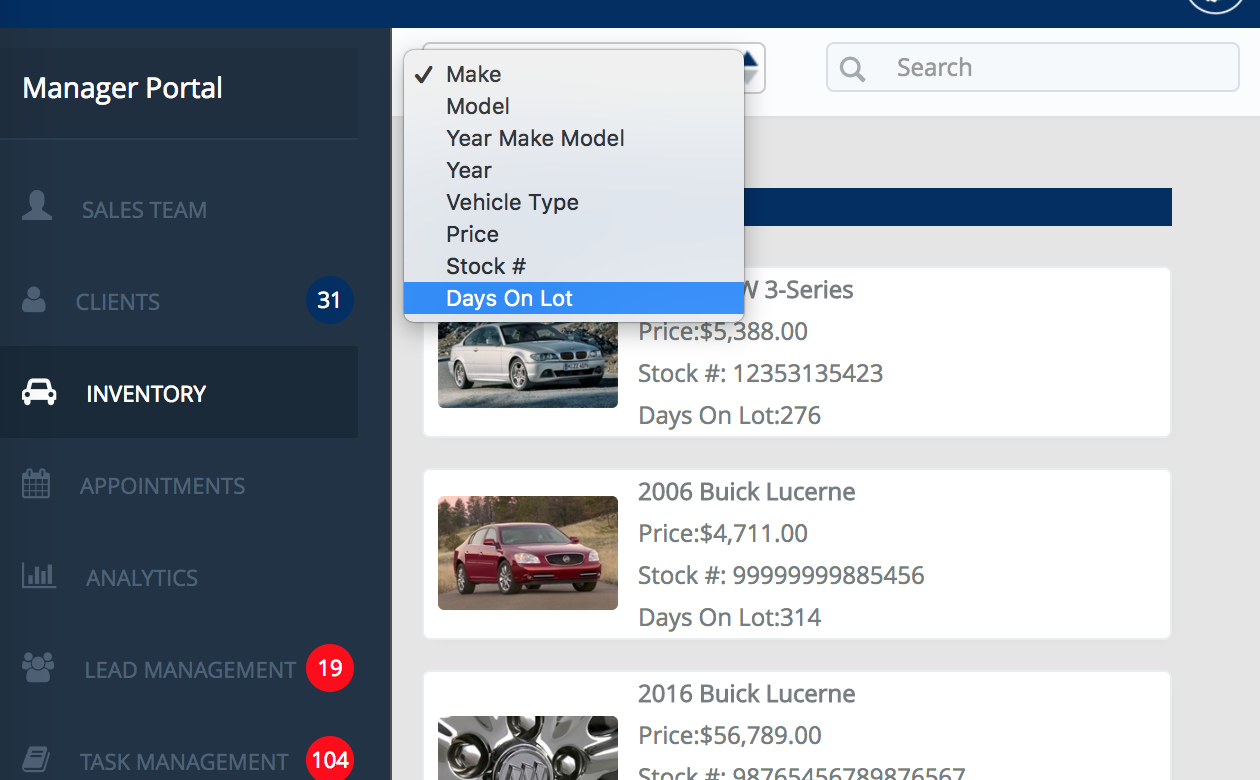The width and height of the screenshot is (1260, 780).
Task: Click the Lead Management group icon
Action: pyautogui.click(x=38, y=667)
